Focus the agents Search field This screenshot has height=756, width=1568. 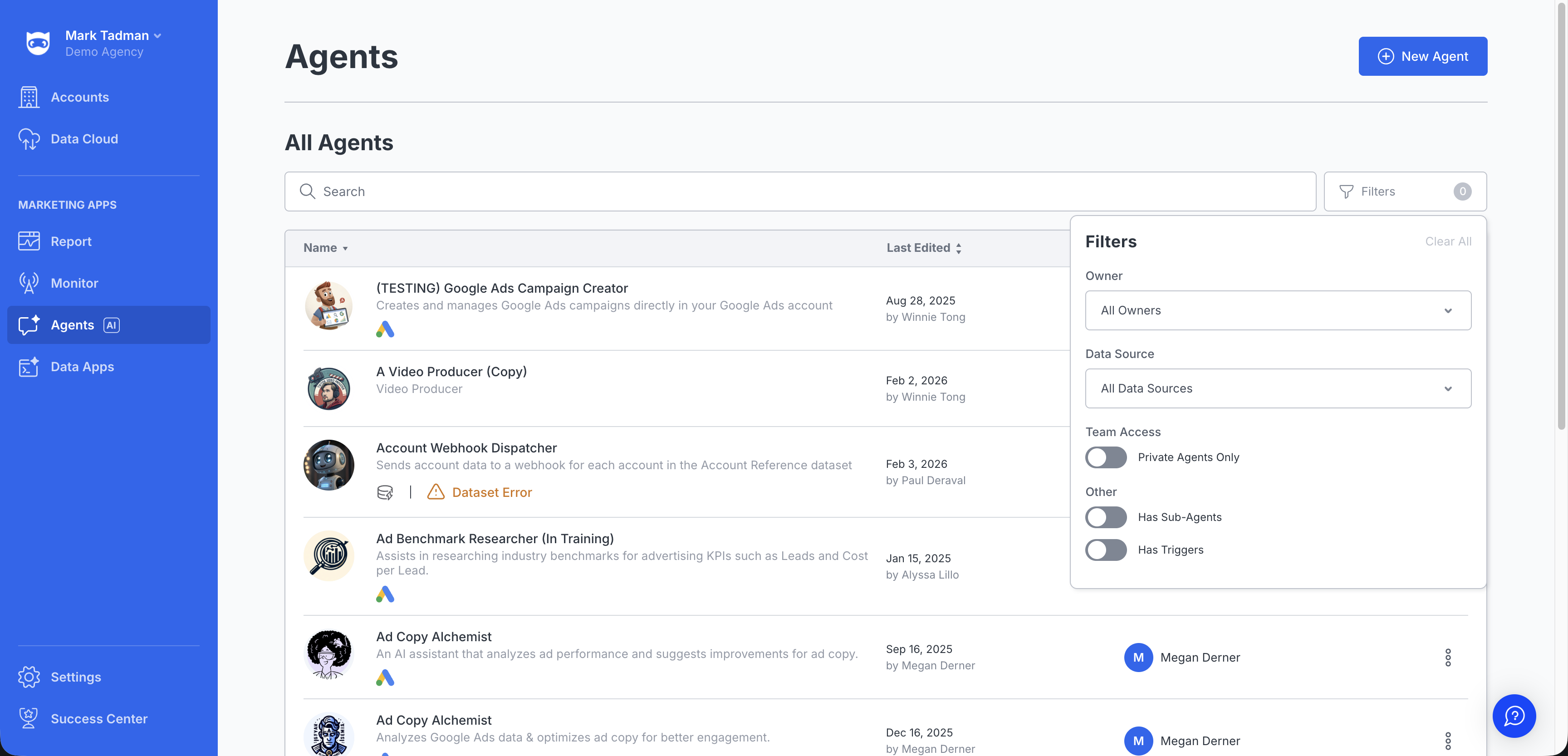(799, 192)
